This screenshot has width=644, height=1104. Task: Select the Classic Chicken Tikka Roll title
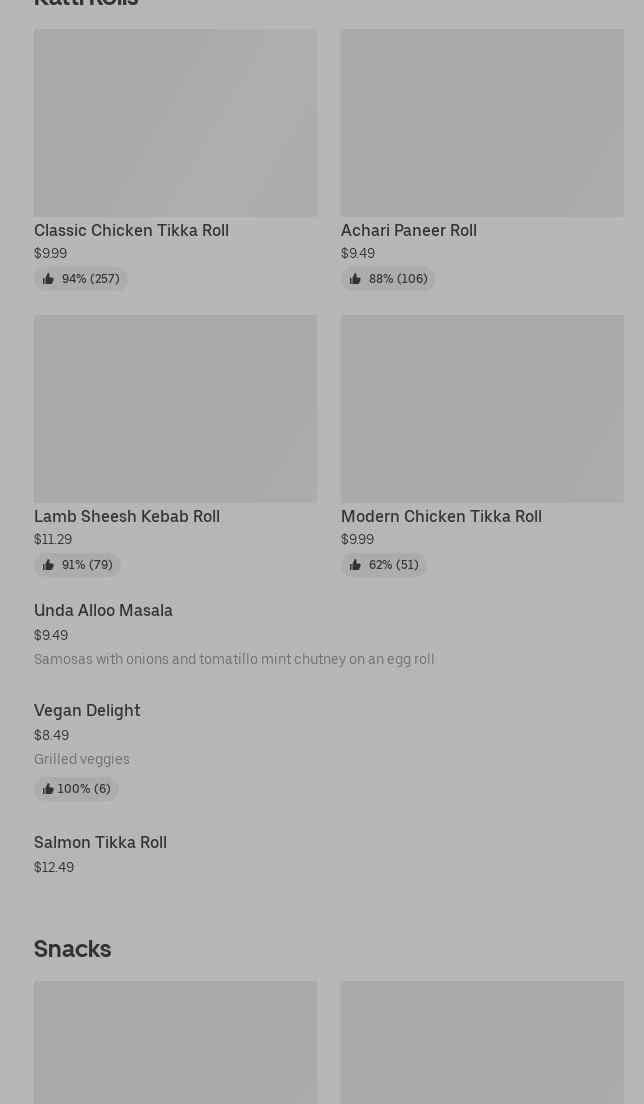131,230
